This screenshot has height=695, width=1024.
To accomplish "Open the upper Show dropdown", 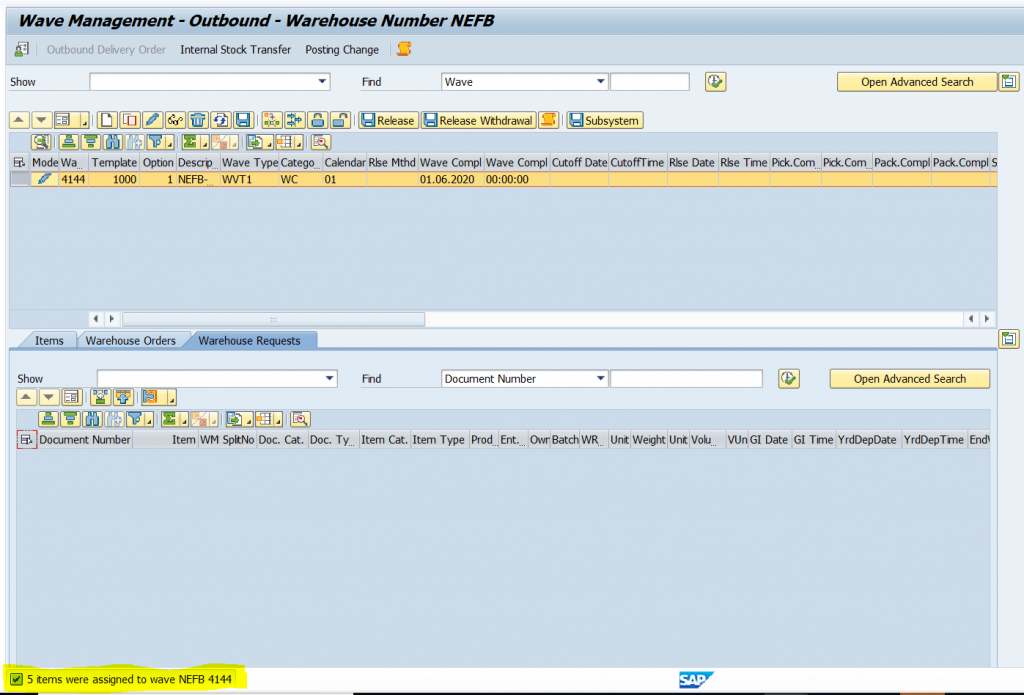I will (322, 82).
